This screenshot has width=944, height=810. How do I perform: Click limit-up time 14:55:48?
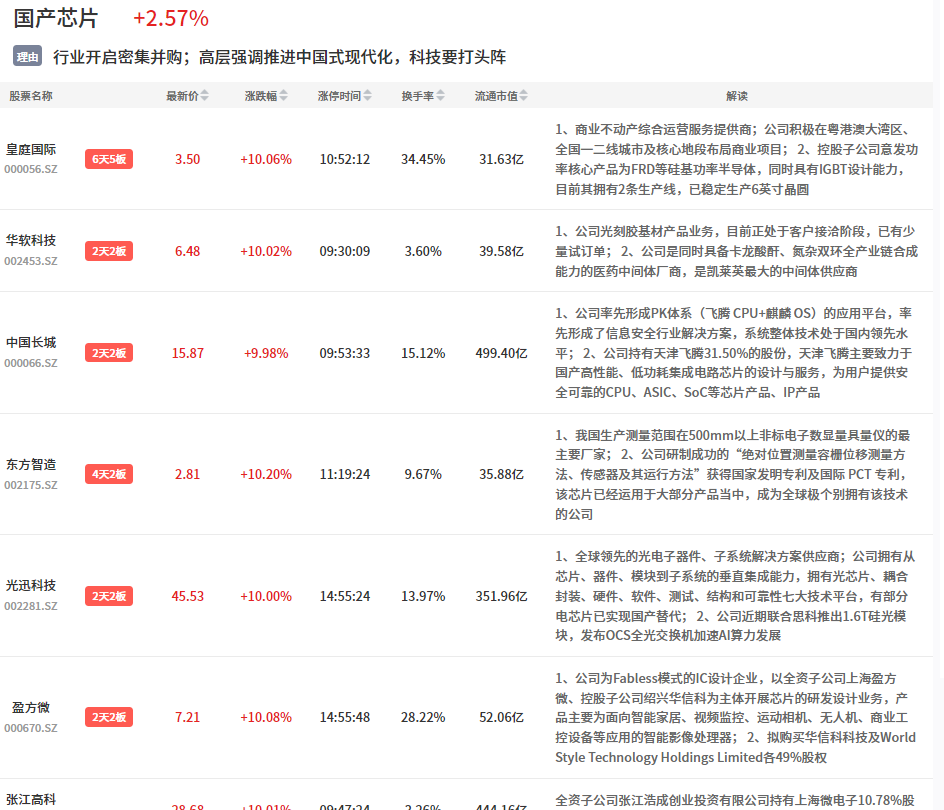point(344,717)
